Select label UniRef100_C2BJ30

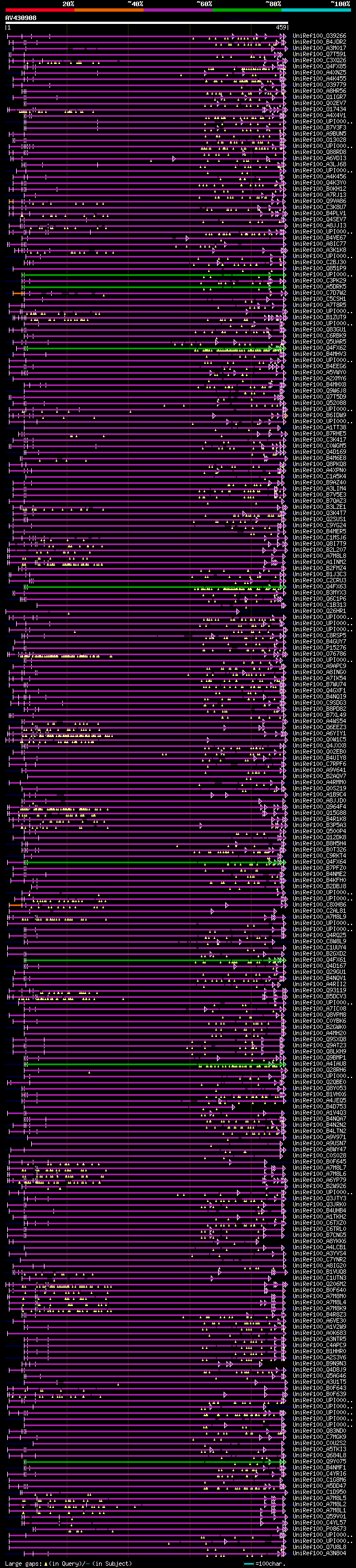pos(319,263)
